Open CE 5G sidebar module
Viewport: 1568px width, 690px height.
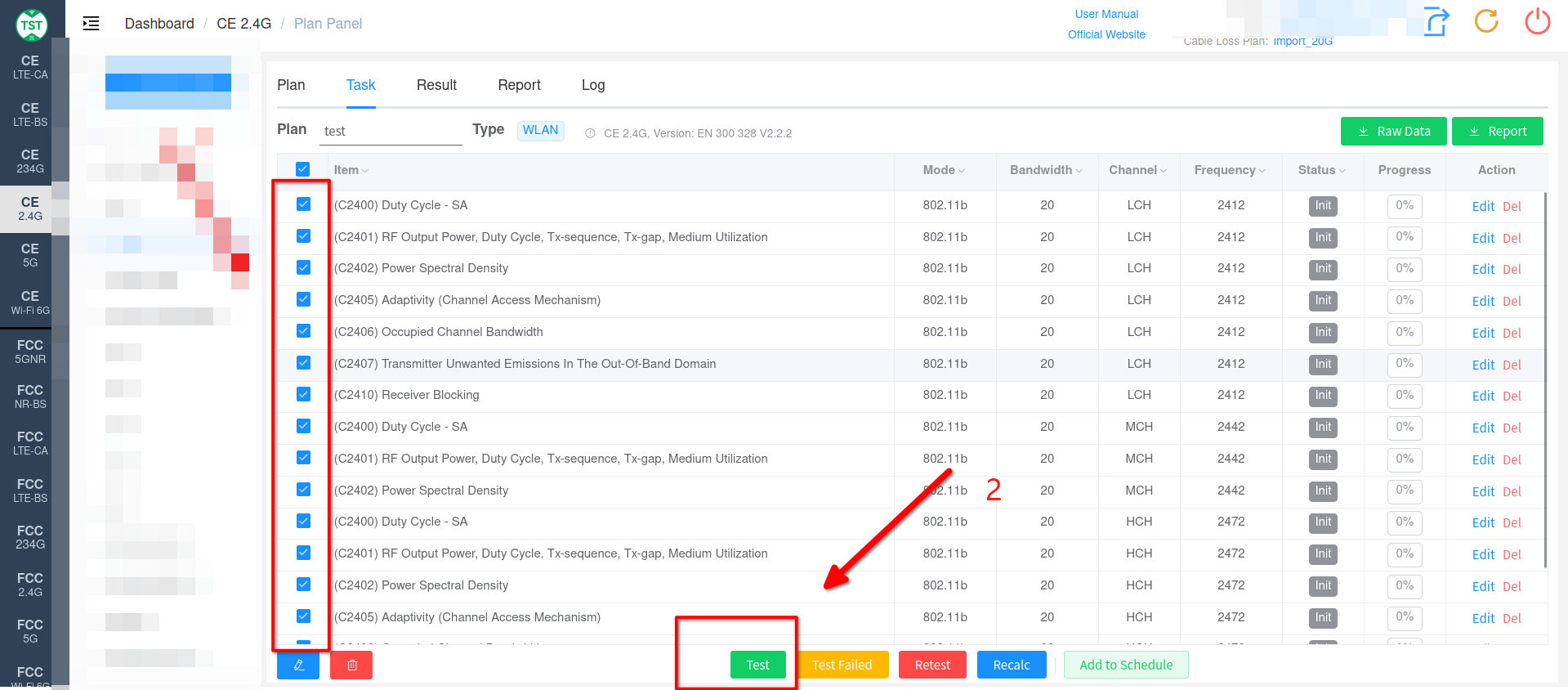point(30,255)
